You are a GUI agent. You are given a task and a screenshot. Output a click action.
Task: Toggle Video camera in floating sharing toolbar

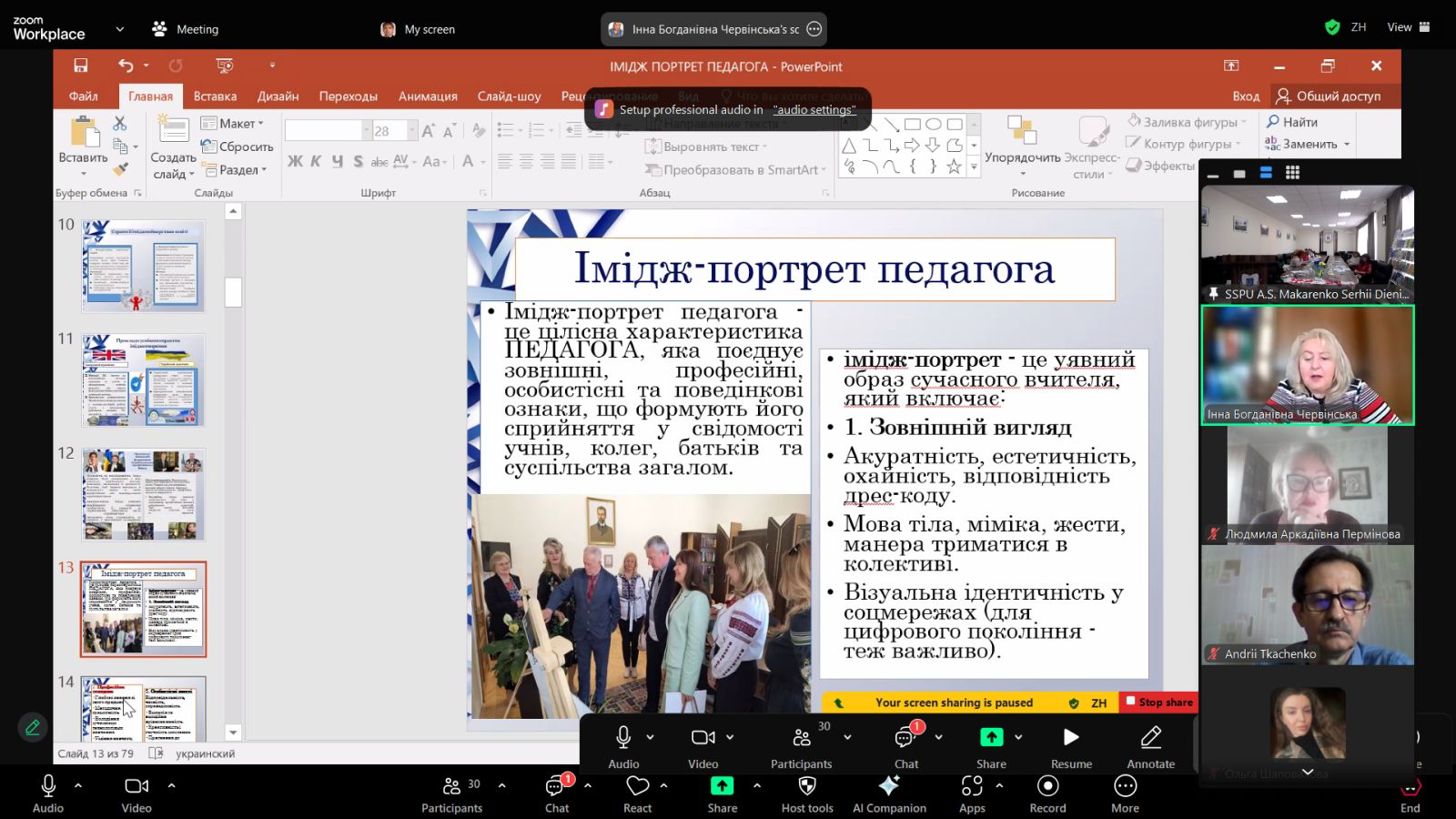[703, 736]
